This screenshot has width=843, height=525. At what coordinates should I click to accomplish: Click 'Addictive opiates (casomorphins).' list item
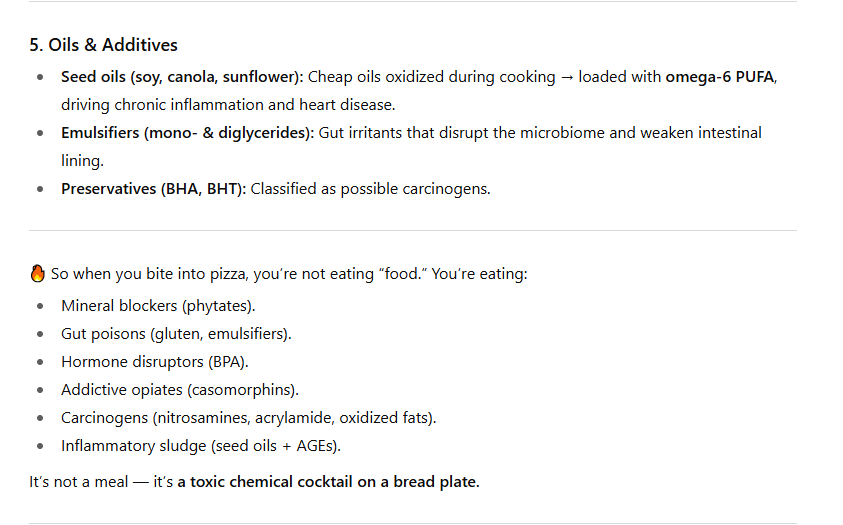pyautogui.click(x=180, y=390)
